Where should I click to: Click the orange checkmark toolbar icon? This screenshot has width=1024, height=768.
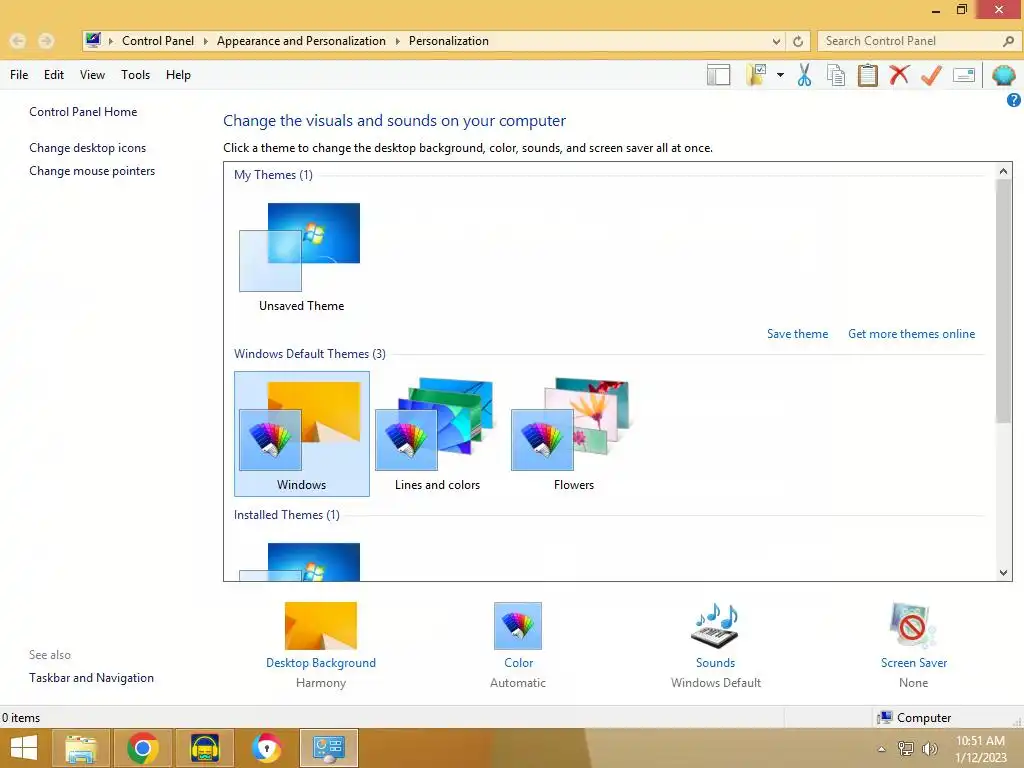click(931, 74)
